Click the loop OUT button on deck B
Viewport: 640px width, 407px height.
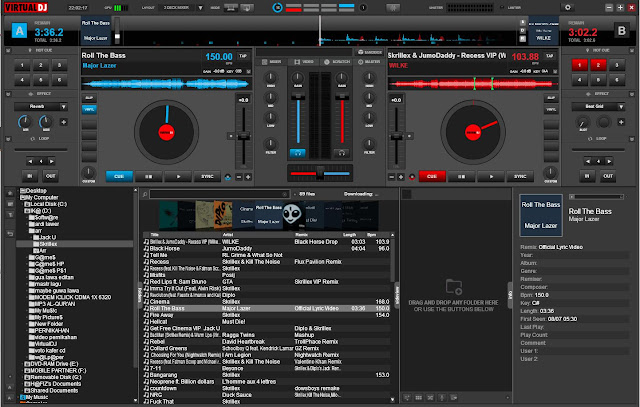coord(608,176)
